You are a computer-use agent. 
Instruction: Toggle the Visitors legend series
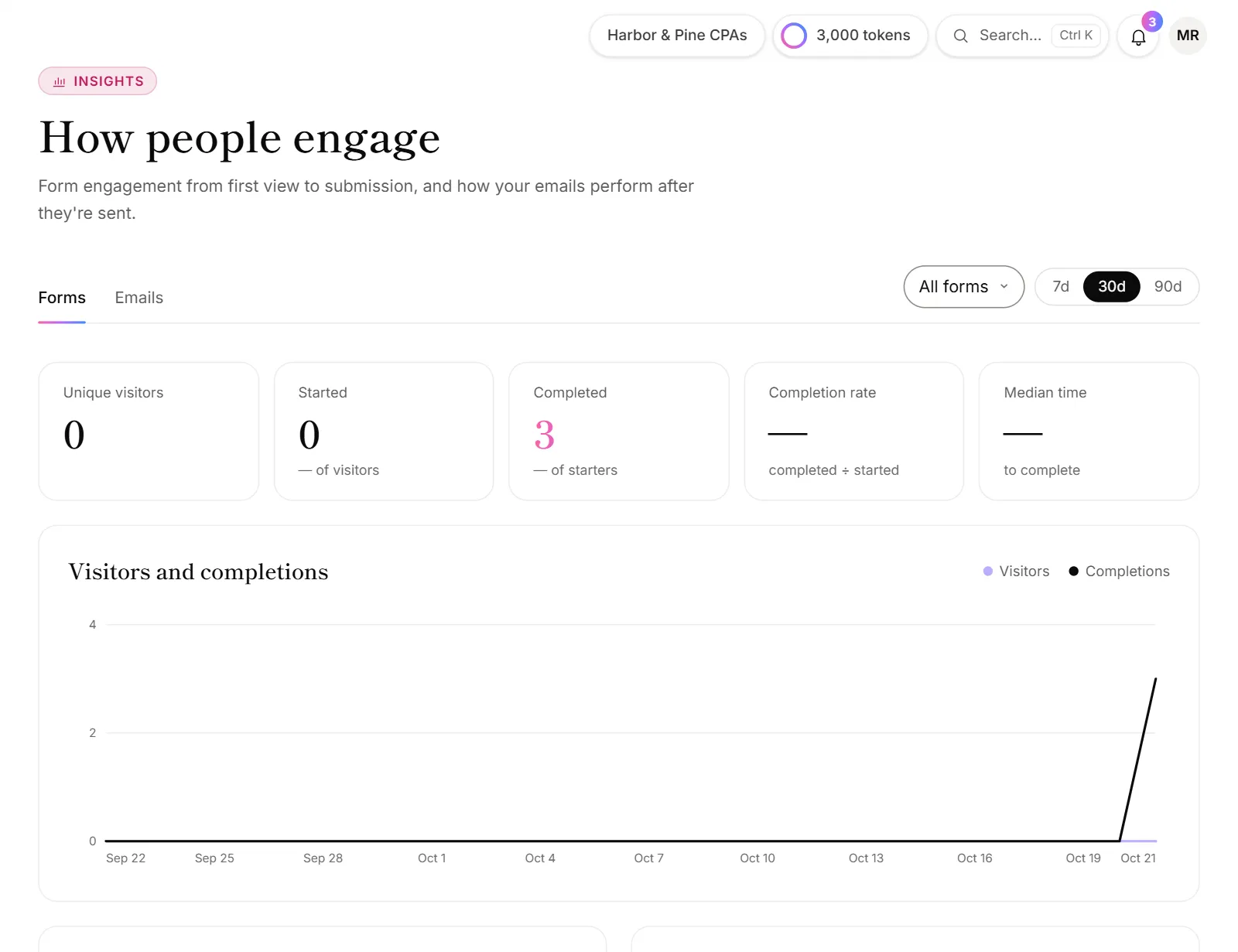click(1016, 572)
